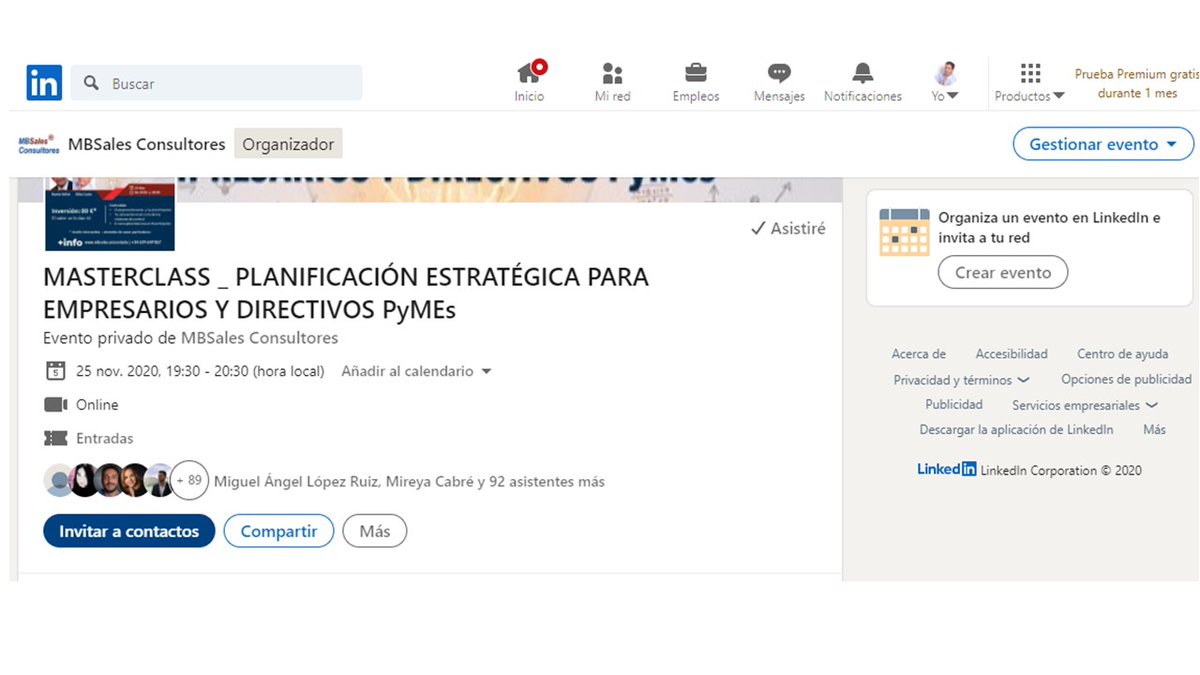Open the event banner thumbnail image
The height and width of the screenshot is (675, 1200).
point(110,214)
